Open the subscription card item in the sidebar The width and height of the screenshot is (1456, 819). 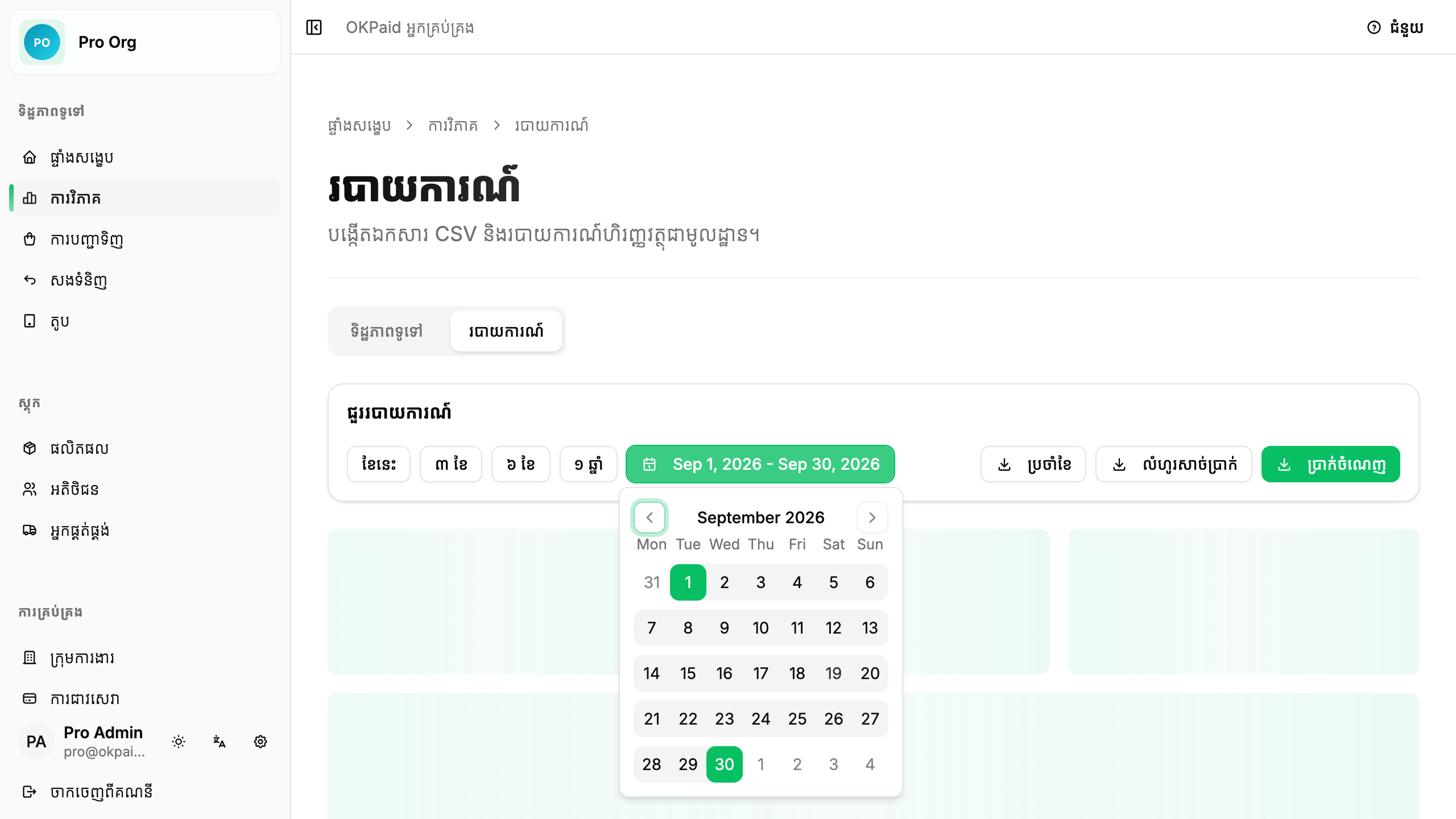click(x=146, y=698)
